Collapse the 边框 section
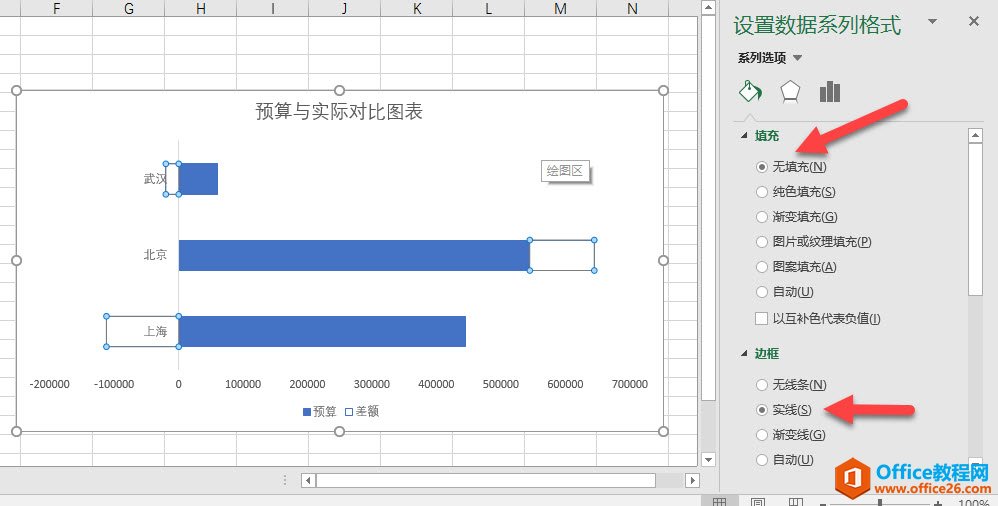Viewport: 998px width, 506px height. tap(743, 354)
